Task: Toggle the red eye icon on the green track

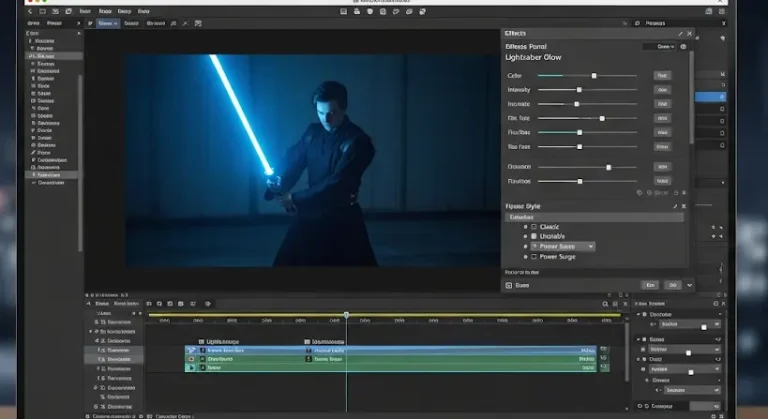Action: tap(191, 359)
